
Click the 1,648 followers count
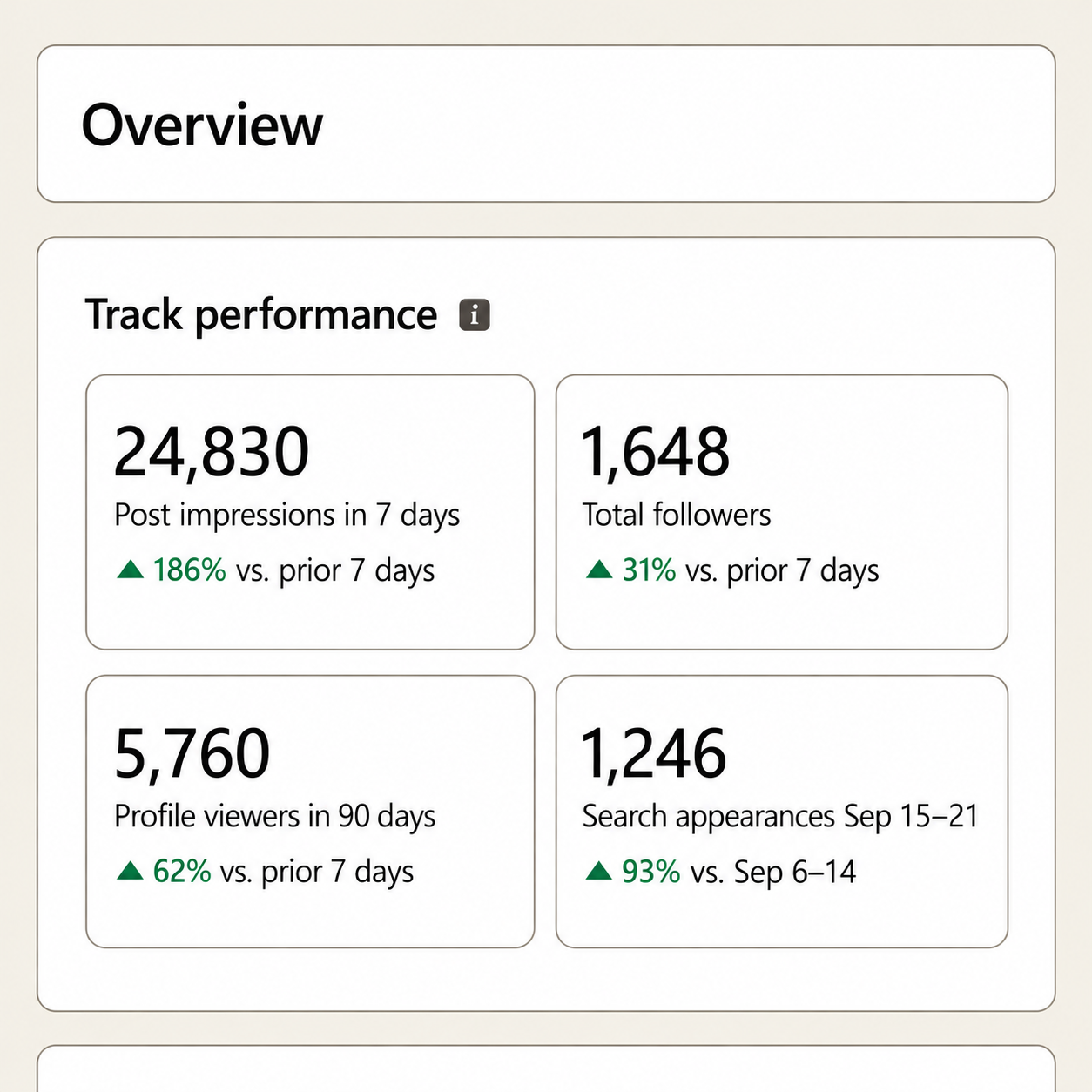click(655, 452)
